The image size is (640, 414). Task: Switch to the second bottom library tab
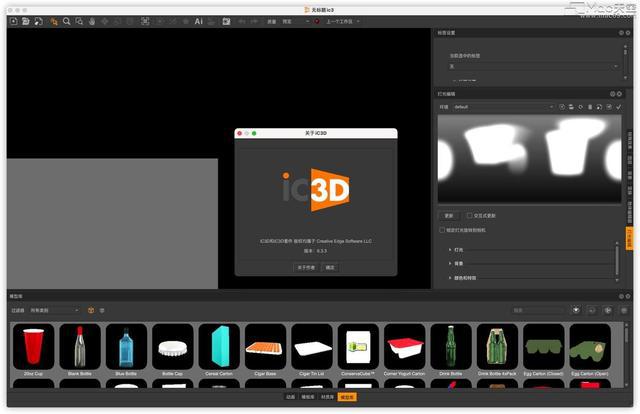[308, 397]
